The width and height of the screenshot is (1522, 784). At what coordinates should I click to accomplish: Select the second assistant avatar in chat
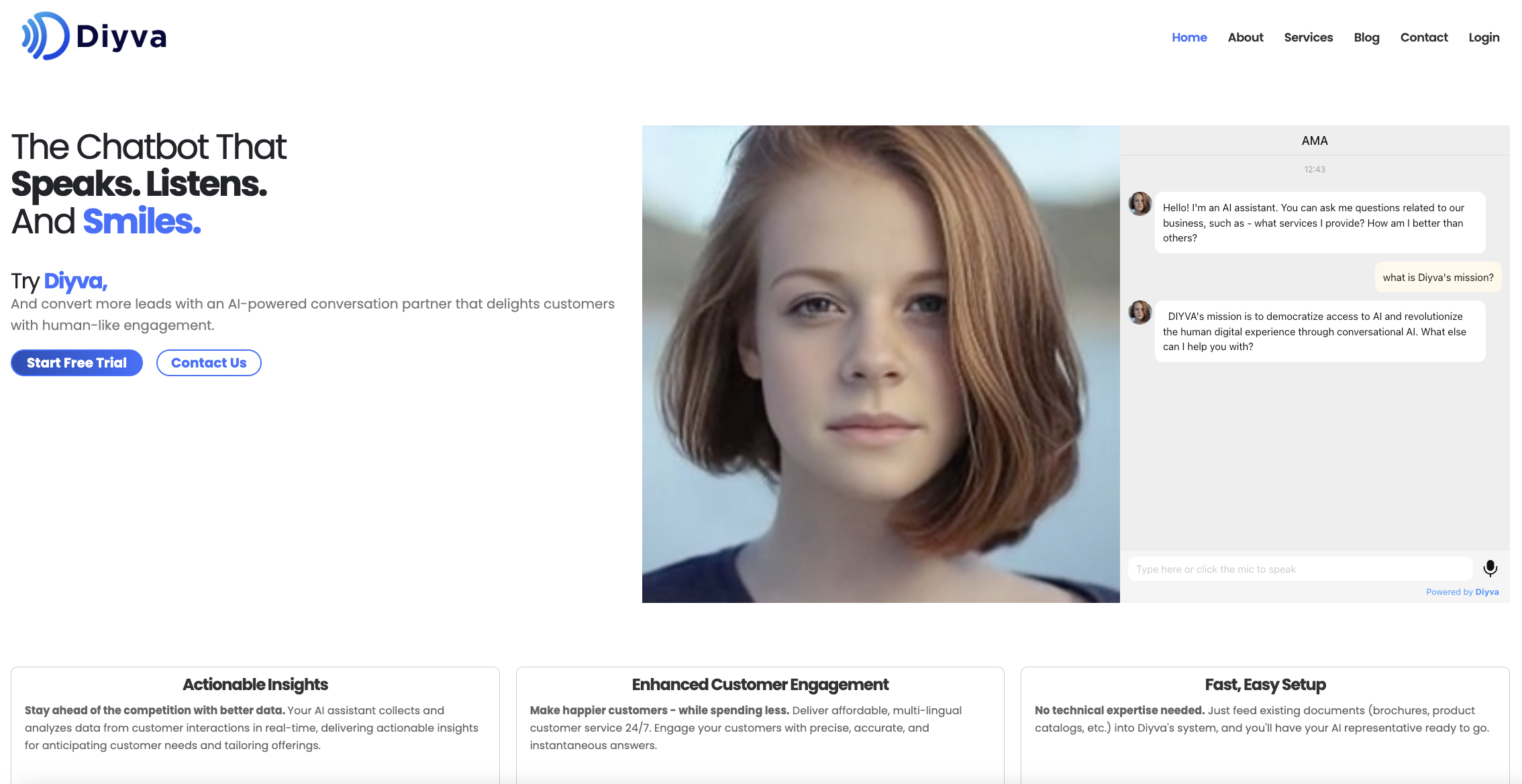click(x=1139, y=313)
